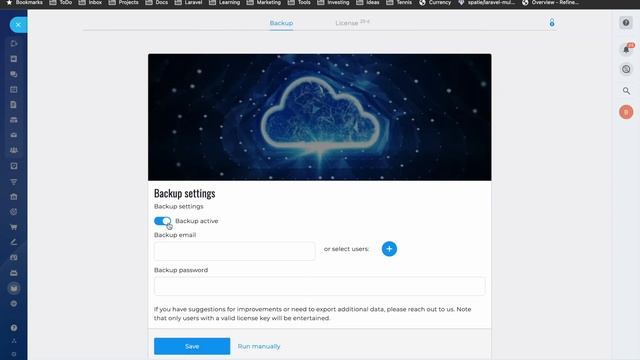Open search via the magnifier icon
The width and height of the screenshot is (640, 360).
coord(626,91)
